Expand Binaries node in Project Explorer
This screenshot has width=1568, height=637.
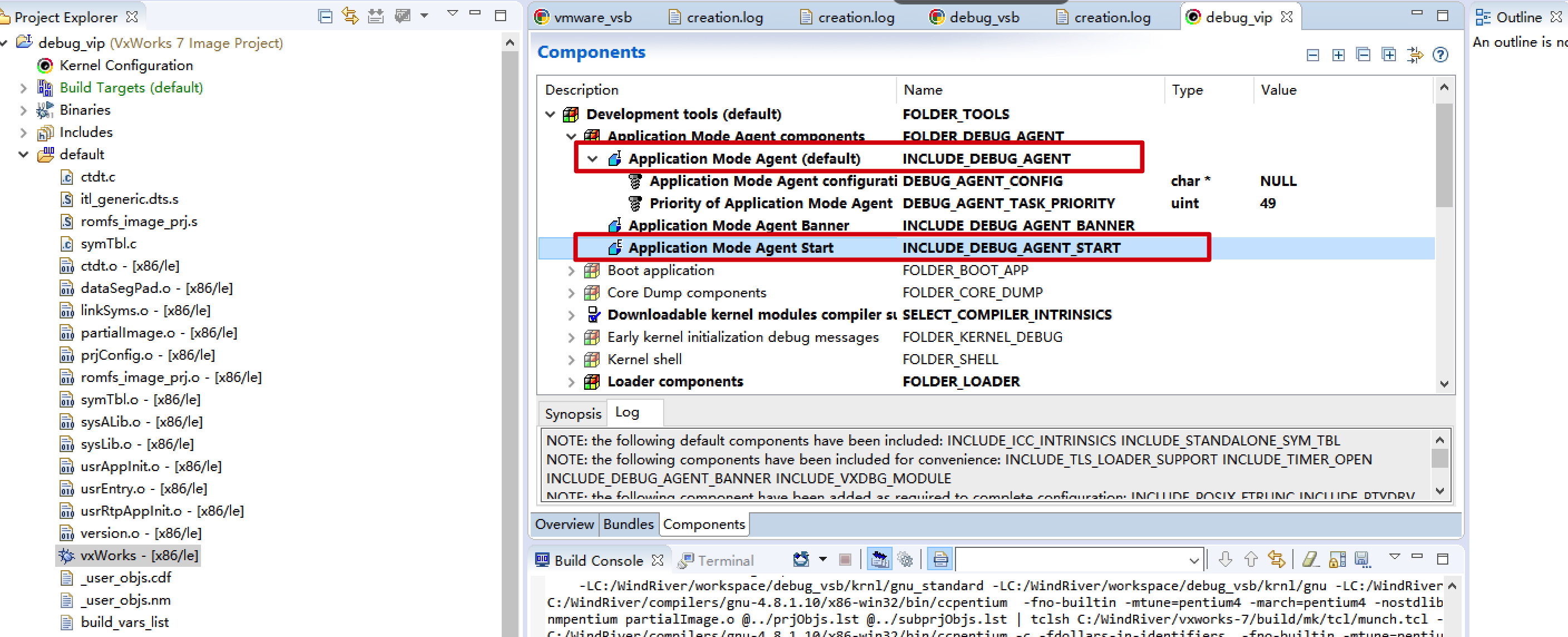pos(23,111)
